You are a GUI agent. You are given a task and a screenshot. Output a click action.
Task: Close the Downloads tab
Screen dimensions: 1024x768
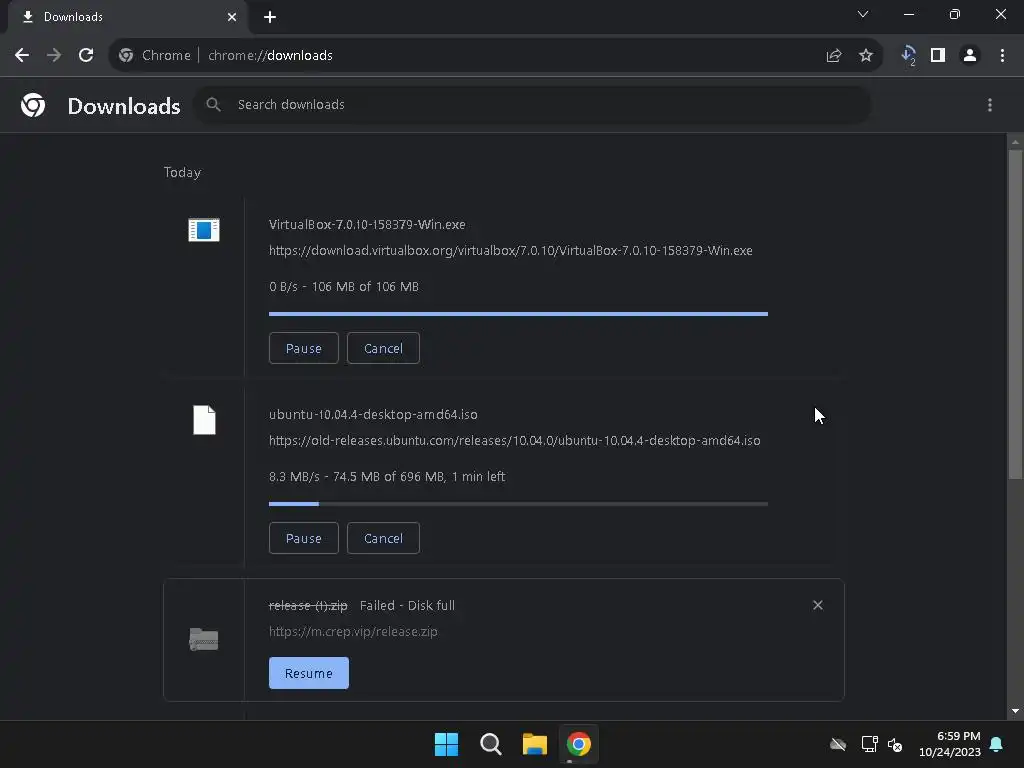point(232,17)
